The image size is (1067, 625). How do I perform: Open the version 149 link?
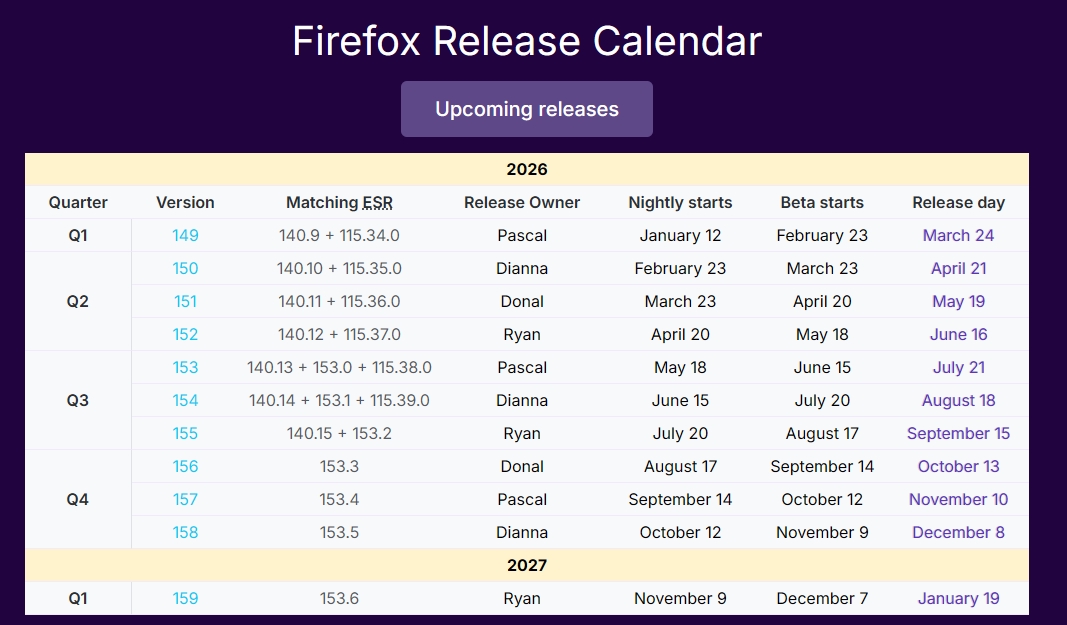point(185,235)
